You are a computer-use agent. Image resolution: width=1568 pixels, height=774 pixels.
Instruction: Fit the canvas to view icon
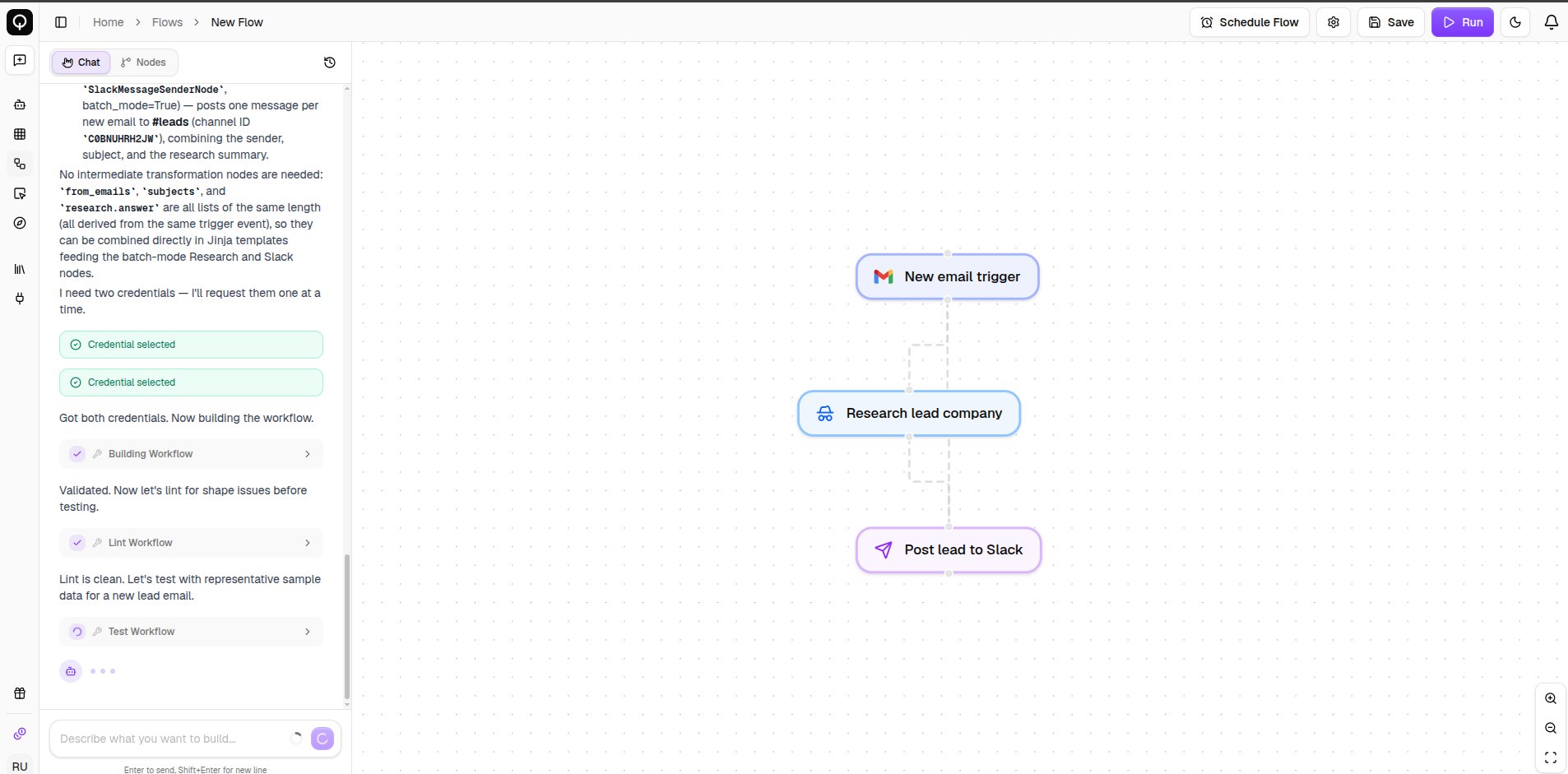pos(1551,758)
